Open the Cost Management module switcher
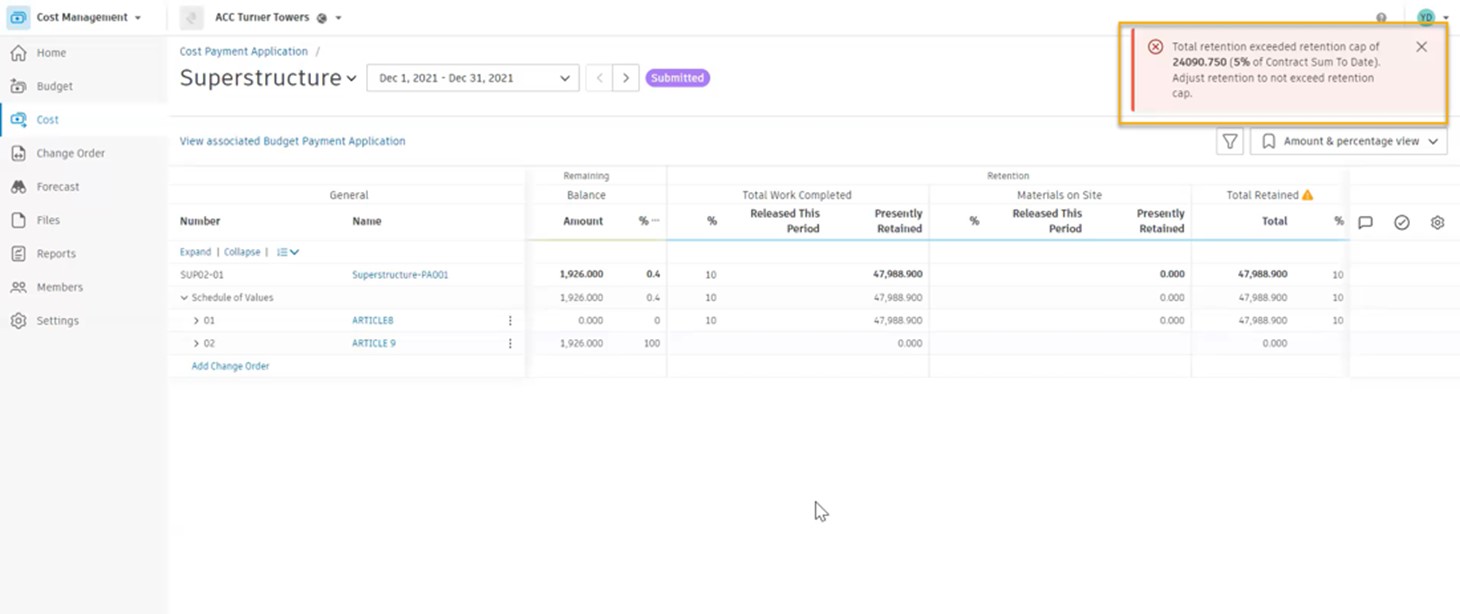Viewport: 1460px width, 614px height. coord(89,18)
